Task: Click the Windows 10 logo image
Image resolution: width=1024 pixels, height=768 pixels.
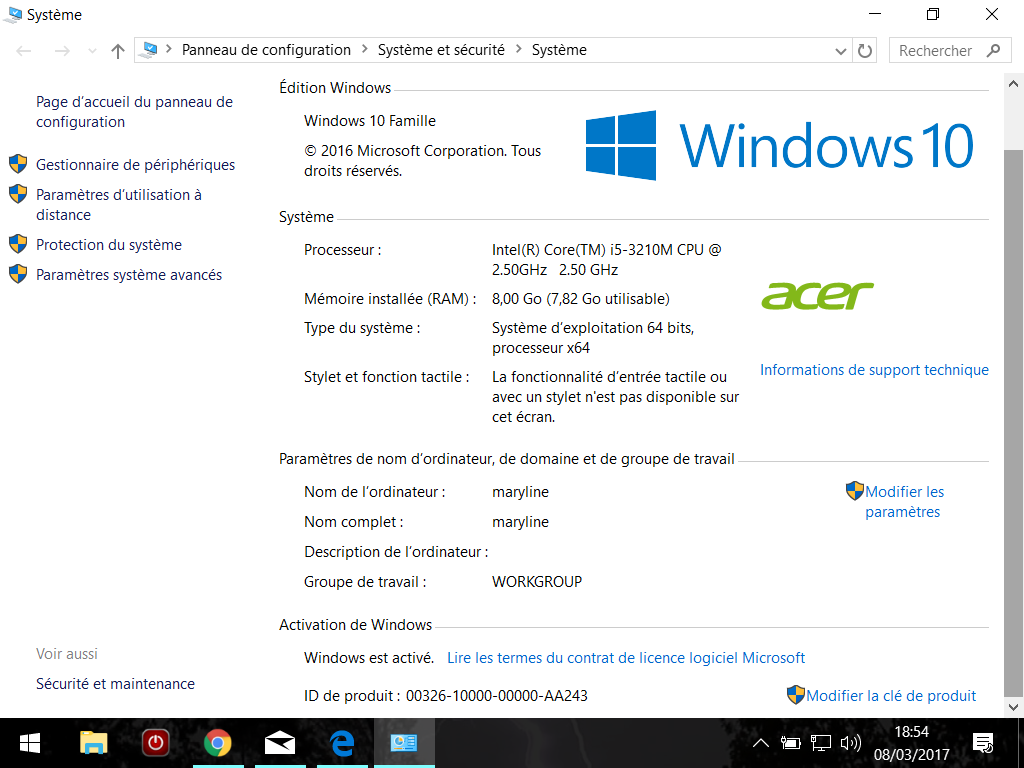Action: click(779, 145)
